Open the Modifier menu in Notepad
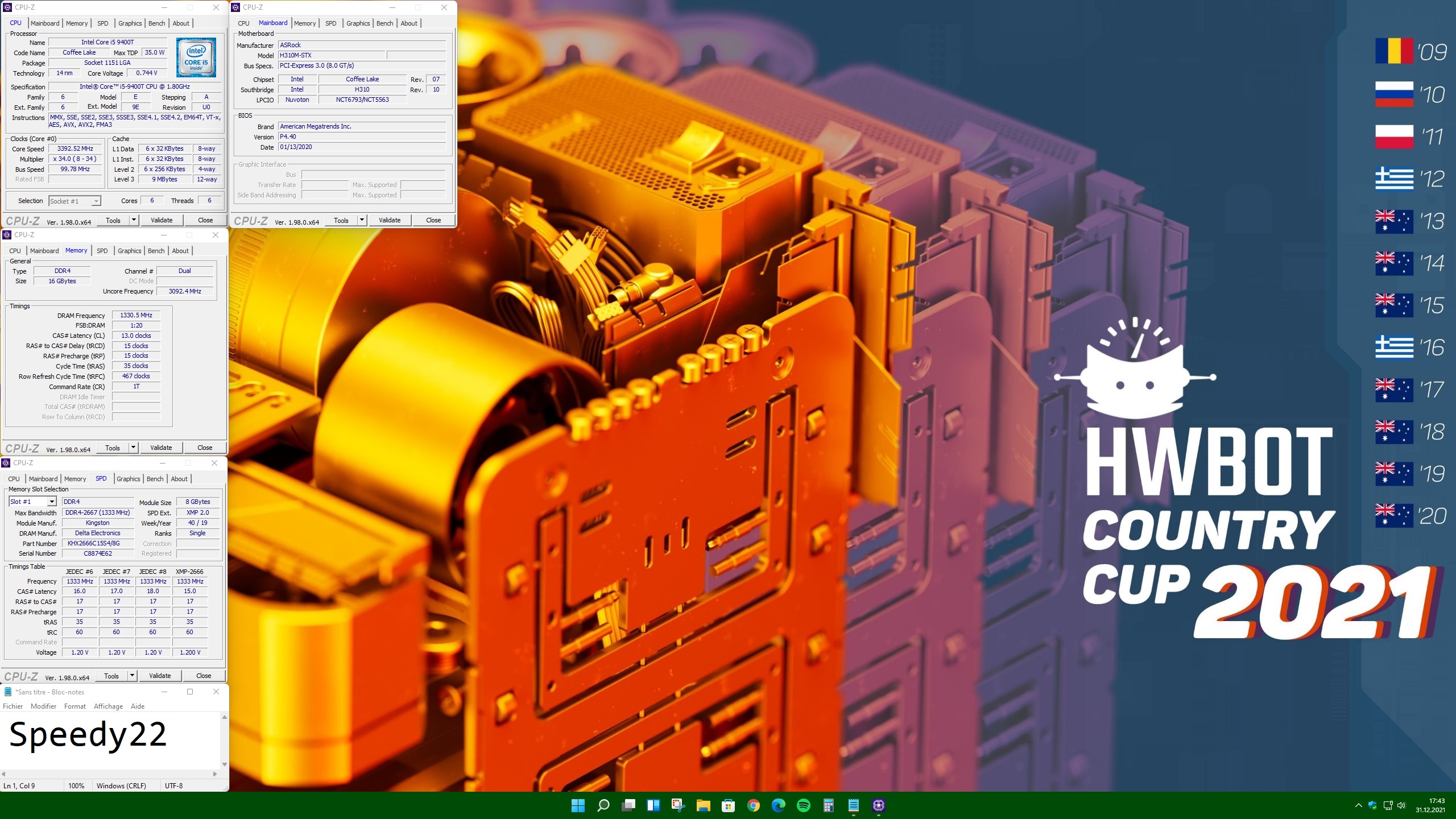This screenshot has height=819, width=1456. [44, 706]
